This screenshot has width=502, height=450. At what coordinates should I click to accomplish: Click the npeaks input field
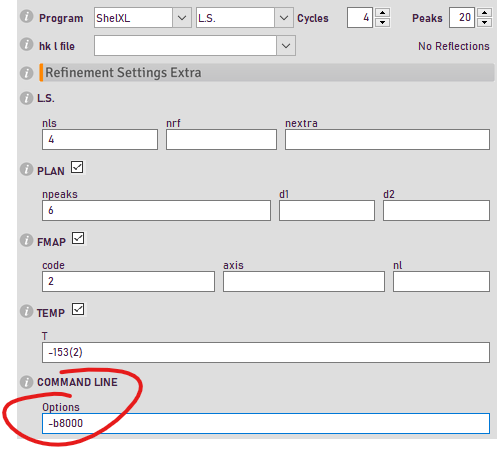coord(156,211)
